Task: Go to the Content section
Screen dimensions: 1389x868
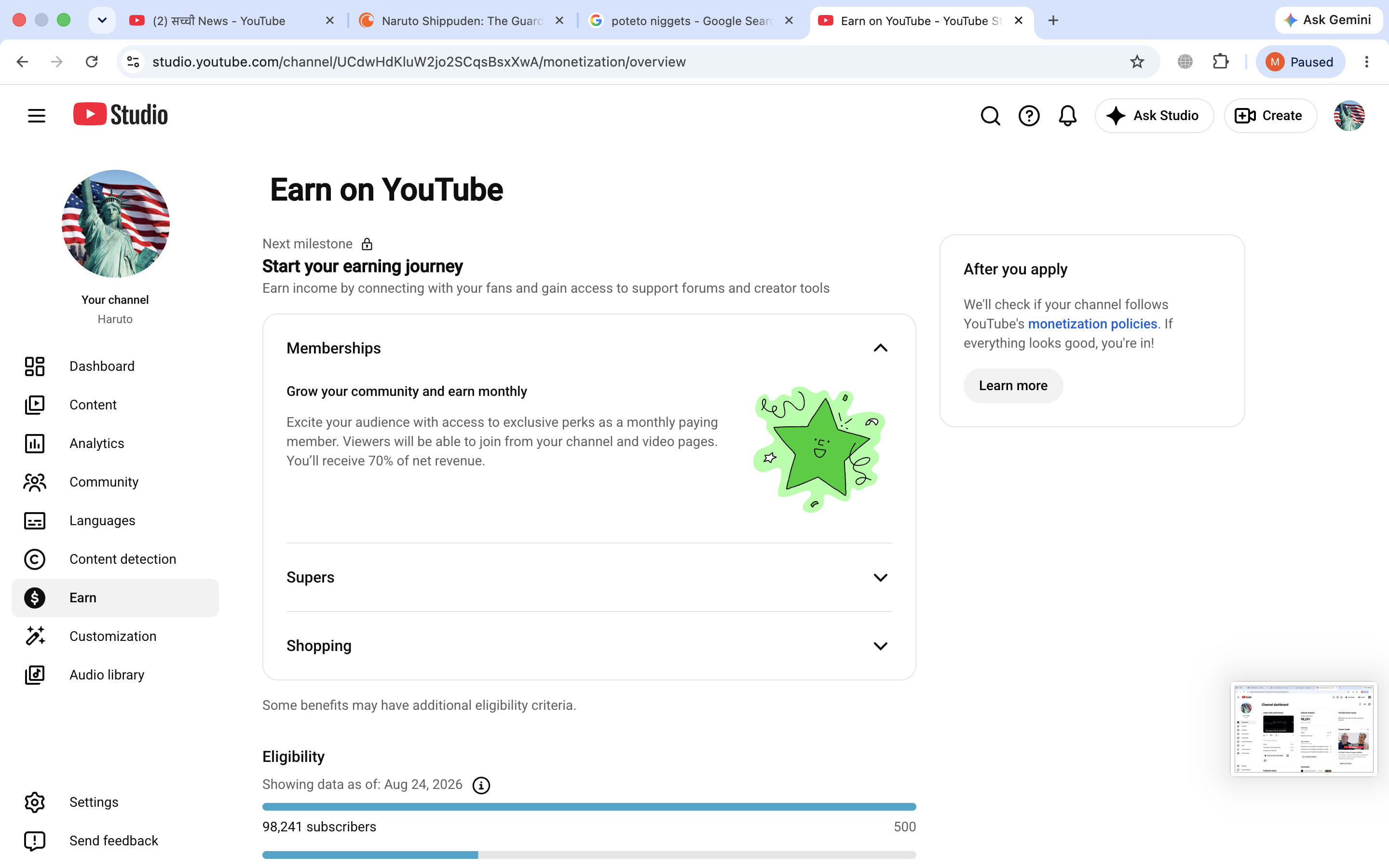Action: [115, 405]
